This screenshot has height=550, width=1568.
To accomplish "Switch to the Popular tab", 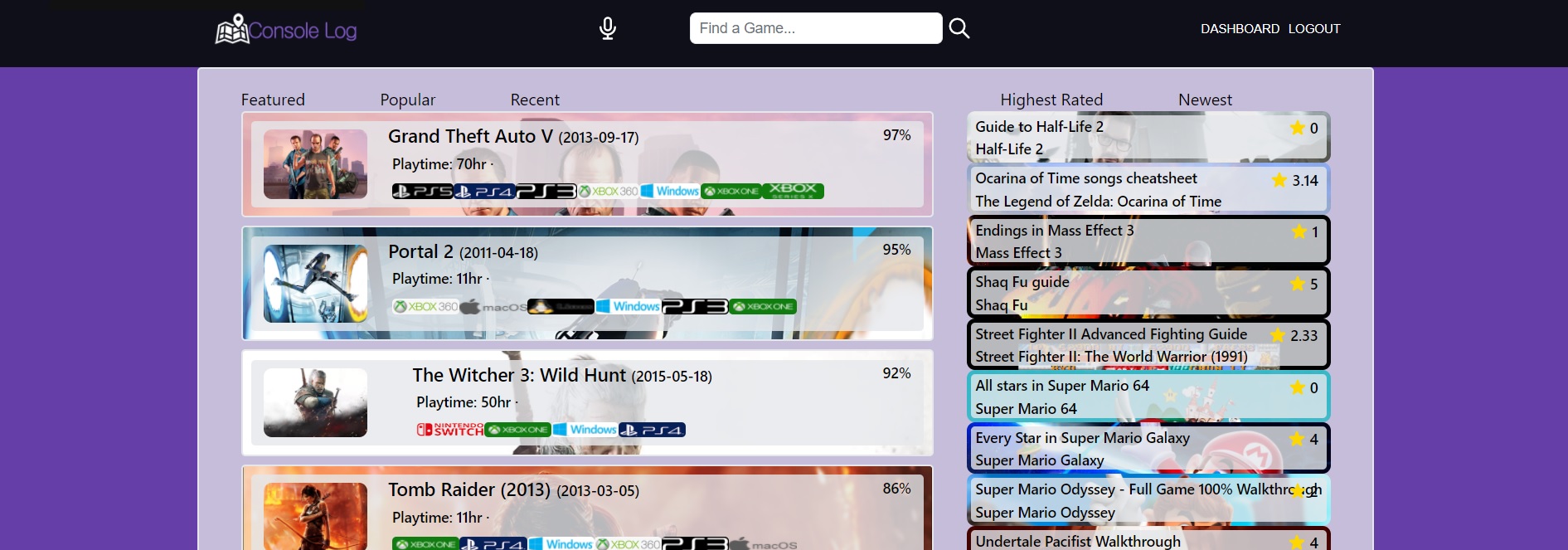I will click(407, 100).
